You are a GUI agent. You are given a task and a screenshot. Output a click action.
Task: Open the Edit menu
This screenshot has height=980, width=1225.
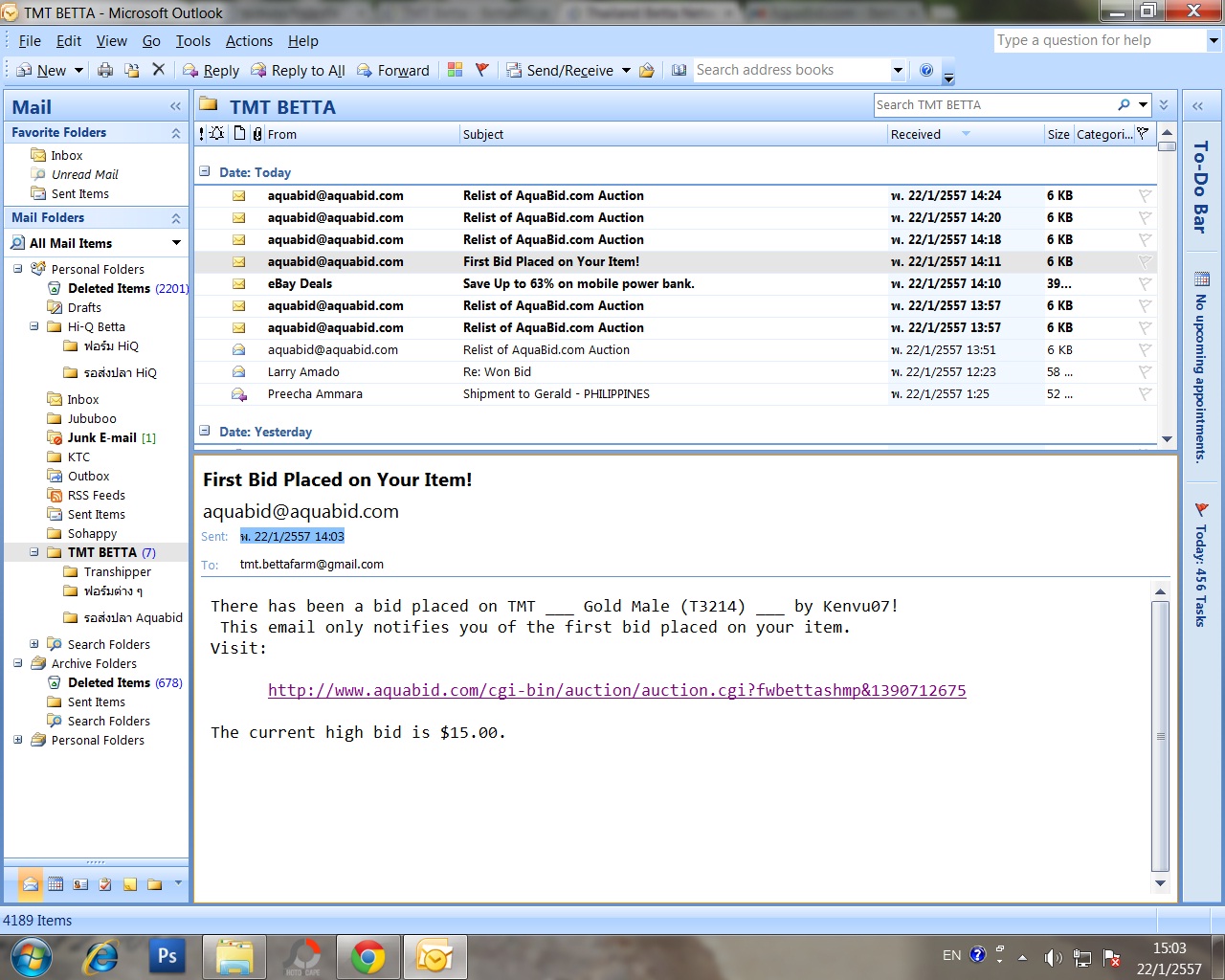[69, 41]
